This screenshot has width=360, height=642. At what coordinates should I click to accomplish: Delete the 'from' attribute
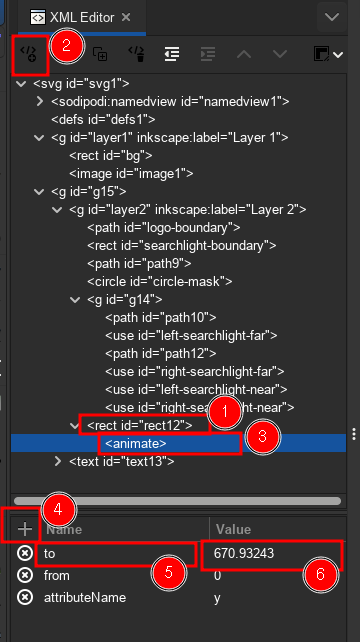(x=25, y=576)
